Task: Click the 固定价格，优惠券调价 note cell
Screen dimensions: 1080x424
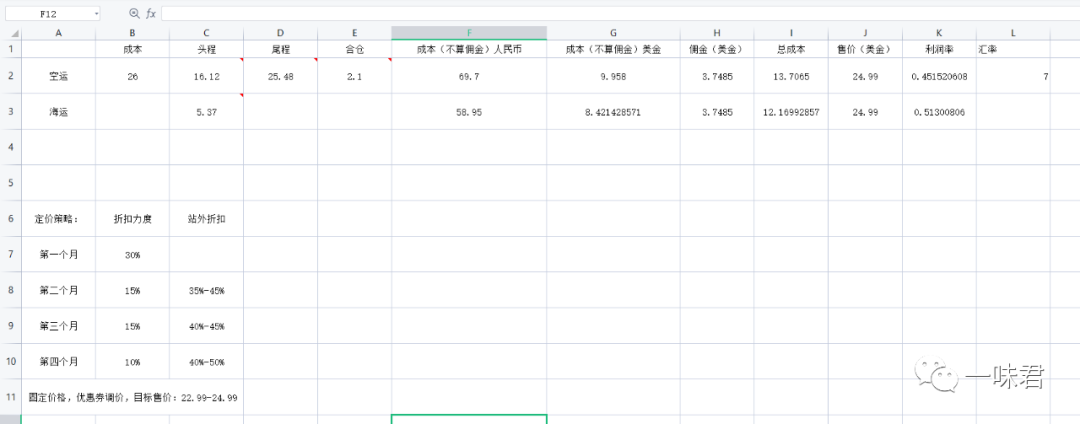Action: pos(133,397)
